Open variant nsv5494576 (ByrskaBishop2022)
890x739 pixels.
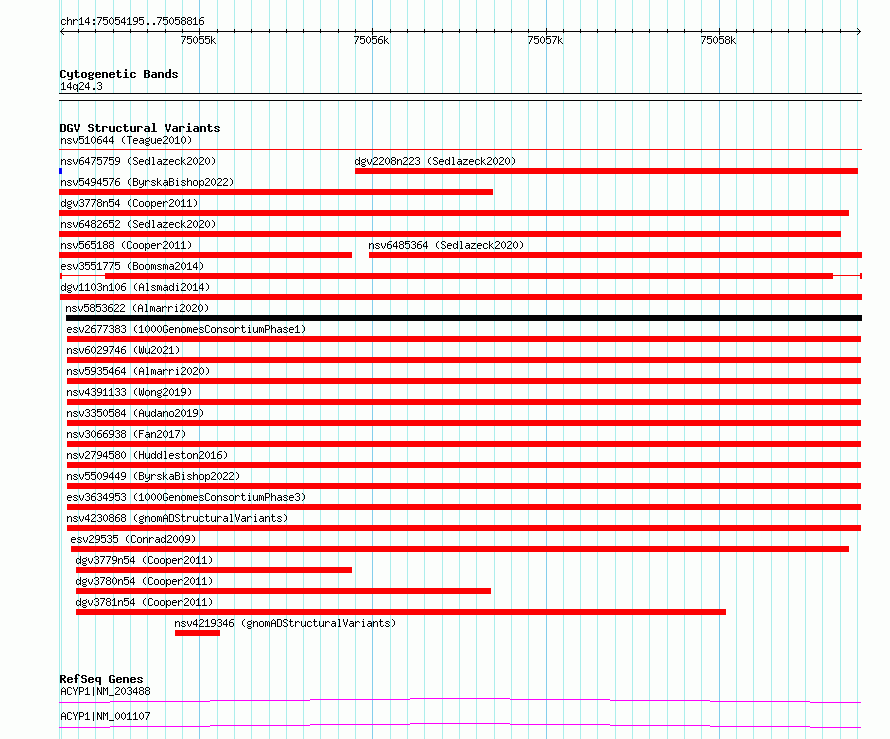coord(147,182)
